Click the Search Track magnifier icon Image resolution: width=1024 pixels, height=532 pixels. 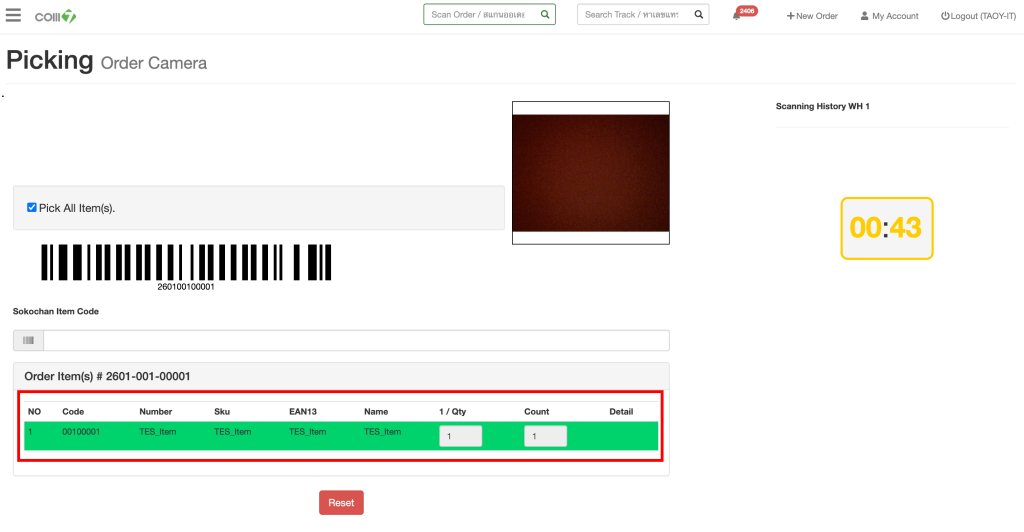point(699,15)
